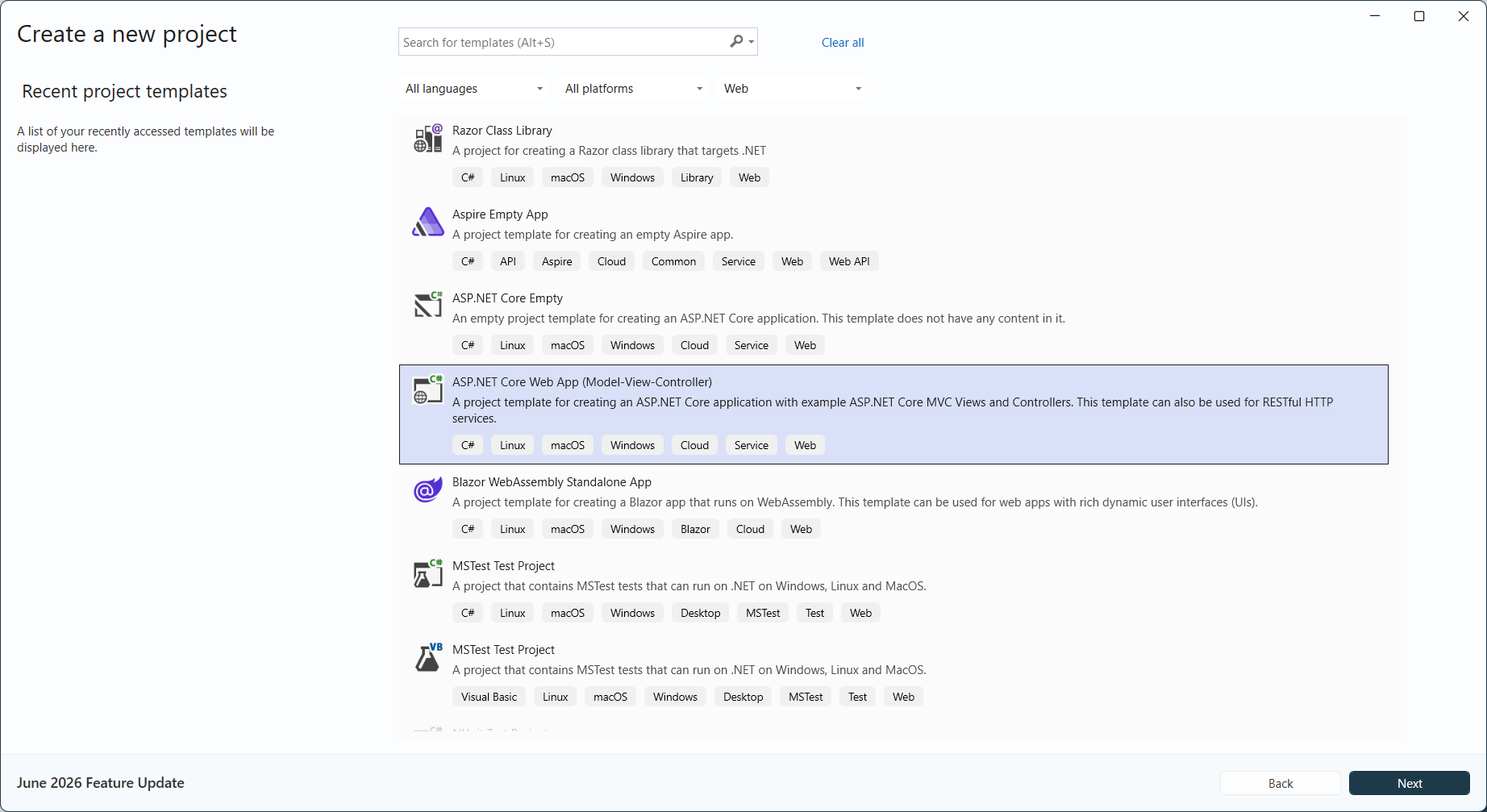
Task: Minimize the dialog window
Action: pyautogui.click(x=1375, y=16)
